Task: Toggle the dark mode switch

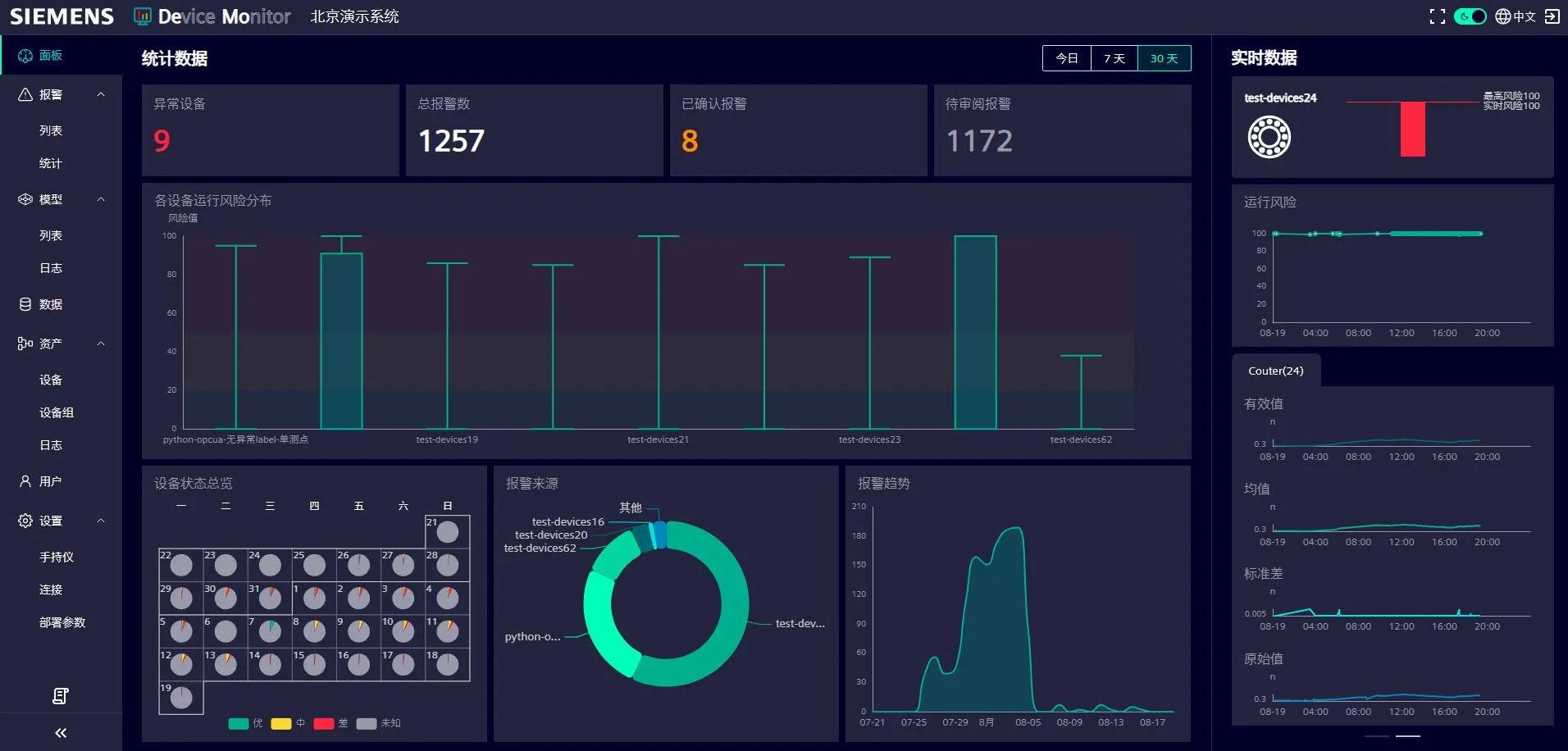Action: pyautogui.click(x=1470, y=16)
